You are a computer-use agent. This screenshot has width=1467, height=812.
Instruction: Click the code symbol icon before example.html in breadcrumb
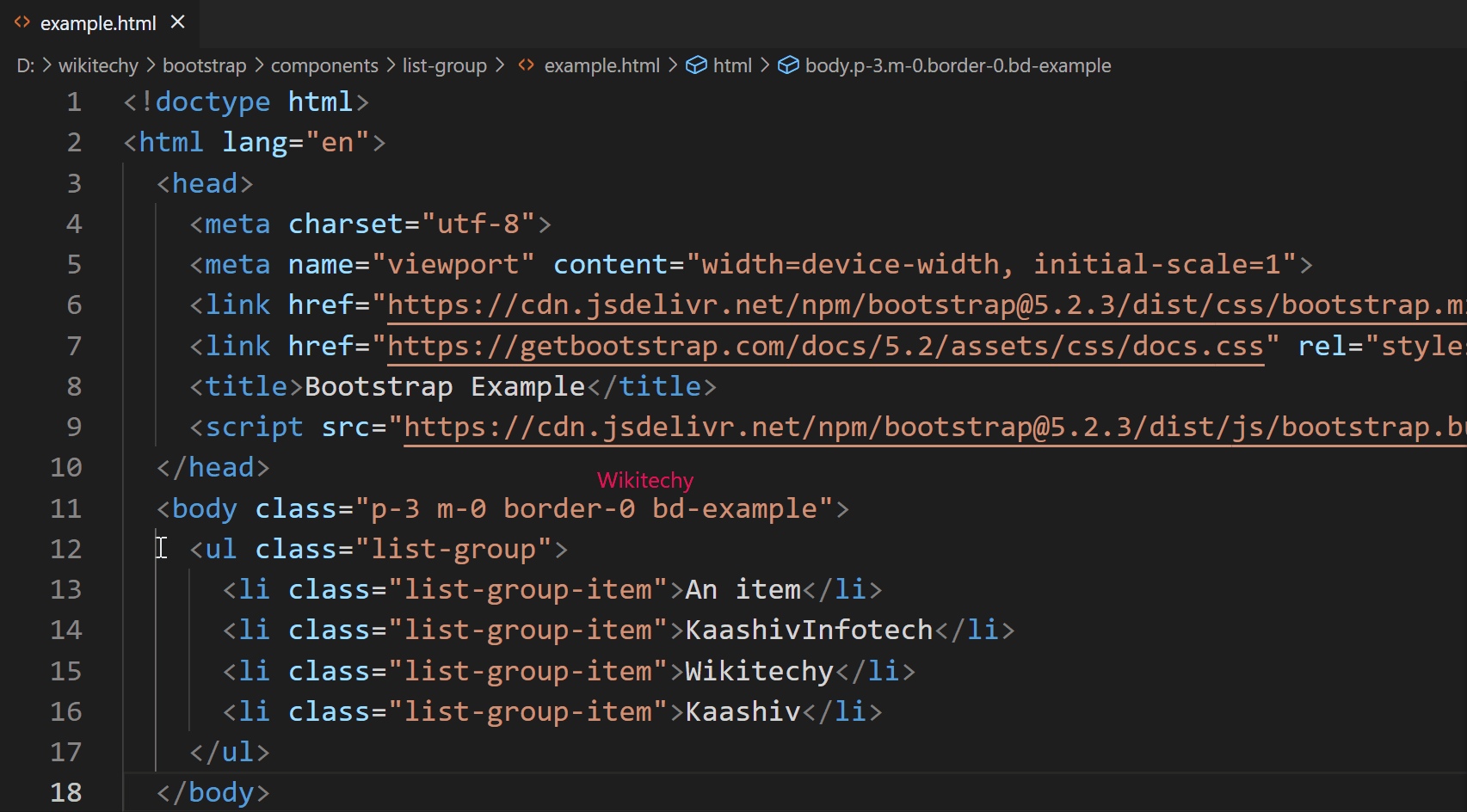(526, 65)
